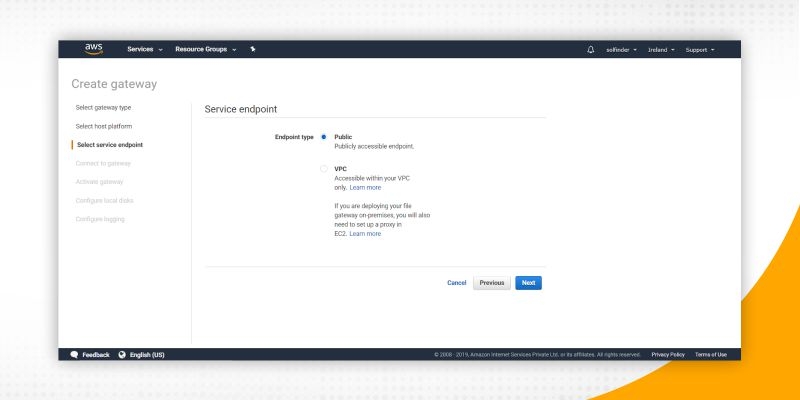Expand the Resource Groups dropdown
The height and width of the screenshot is (400, 800).
205,49
